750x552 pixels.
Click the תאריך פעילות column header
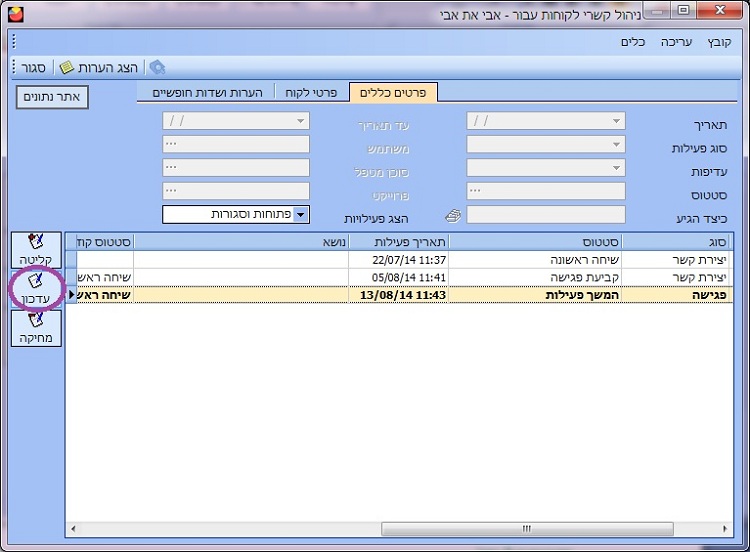click(398, 242)
